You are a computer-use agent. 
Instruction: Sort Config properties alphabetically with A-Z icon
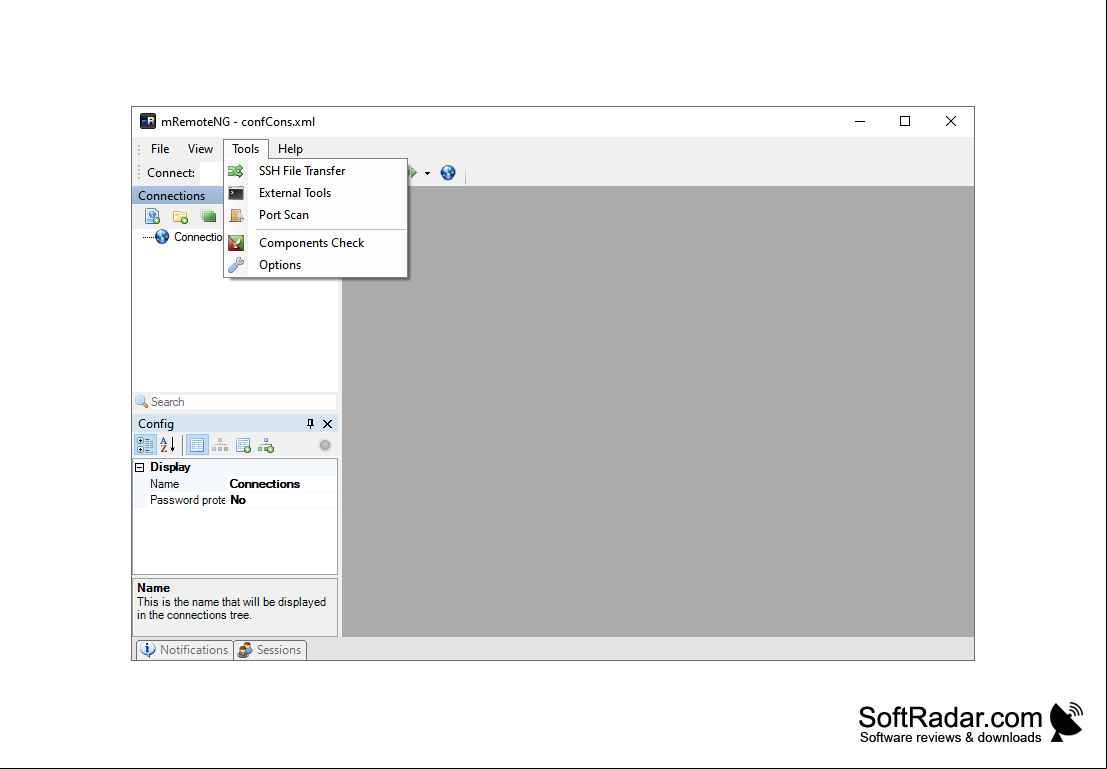coord(167,445)
